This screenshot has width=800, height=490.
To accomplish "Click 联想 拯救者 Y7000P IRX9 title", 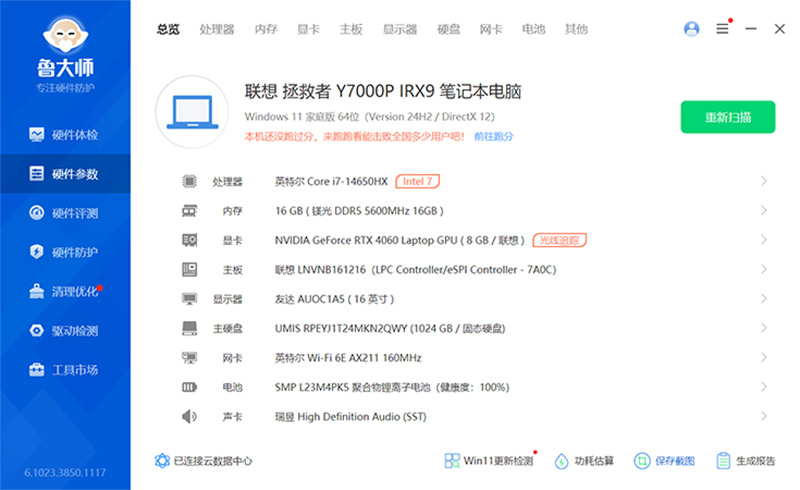I will pyautogui.click(x=383, y=91).
